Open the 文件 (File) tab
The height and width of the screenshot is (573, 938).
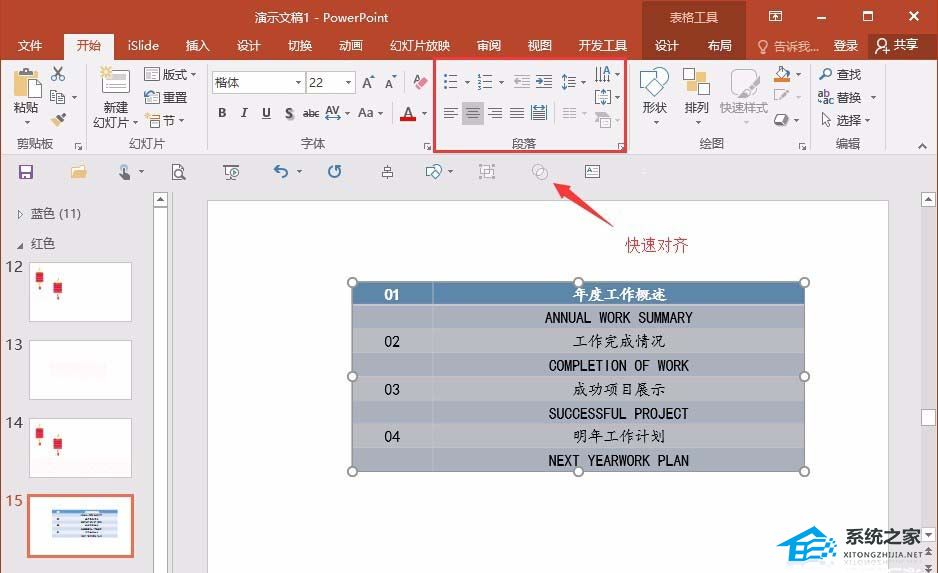[x=29, y=45]
